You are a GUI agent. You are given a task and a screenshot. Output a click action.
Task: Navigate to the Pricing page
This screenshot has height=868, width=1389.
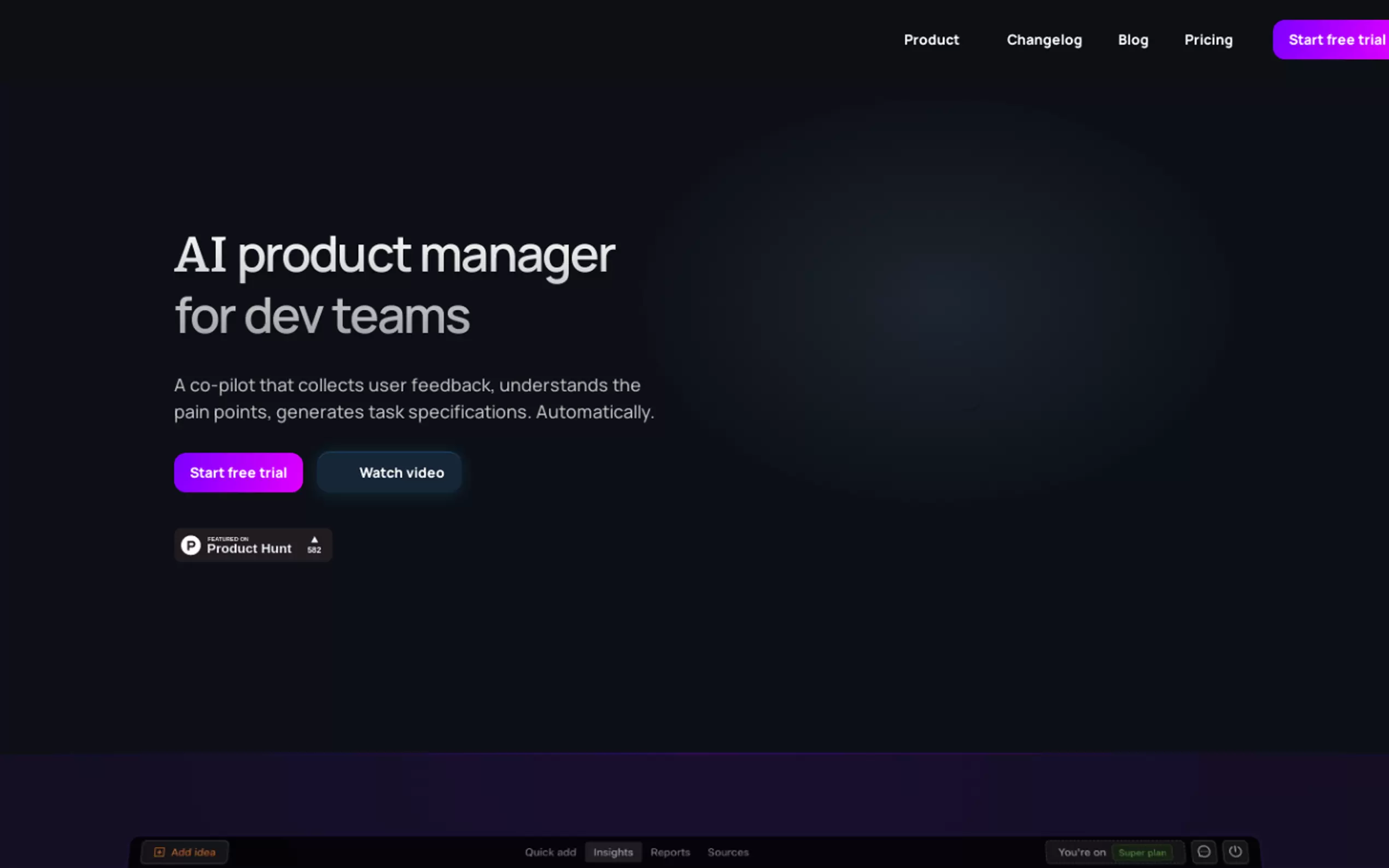pyautogui.click(x=1208, y=39)
